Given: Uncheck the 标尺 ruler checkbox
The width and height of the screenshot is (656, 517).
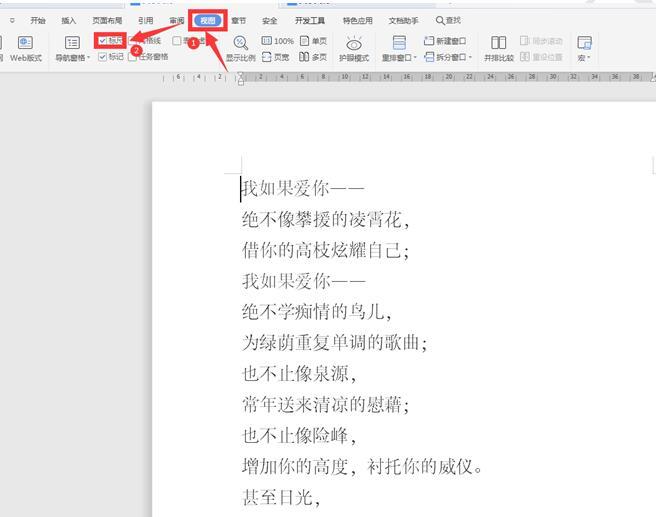Looking at the screenshot, I should click(102, 41).
